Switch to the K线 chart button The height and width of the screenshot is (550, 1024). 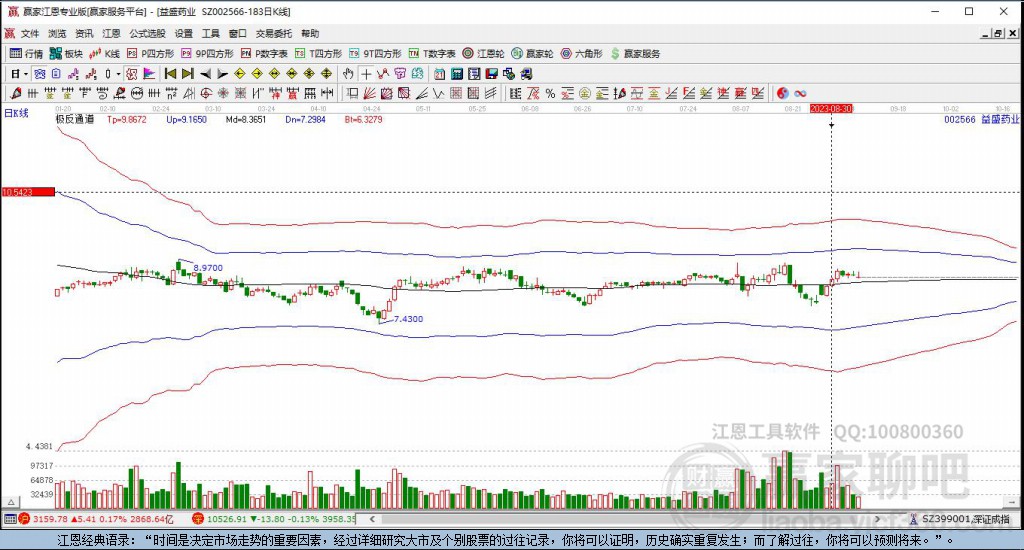(104, 54)
